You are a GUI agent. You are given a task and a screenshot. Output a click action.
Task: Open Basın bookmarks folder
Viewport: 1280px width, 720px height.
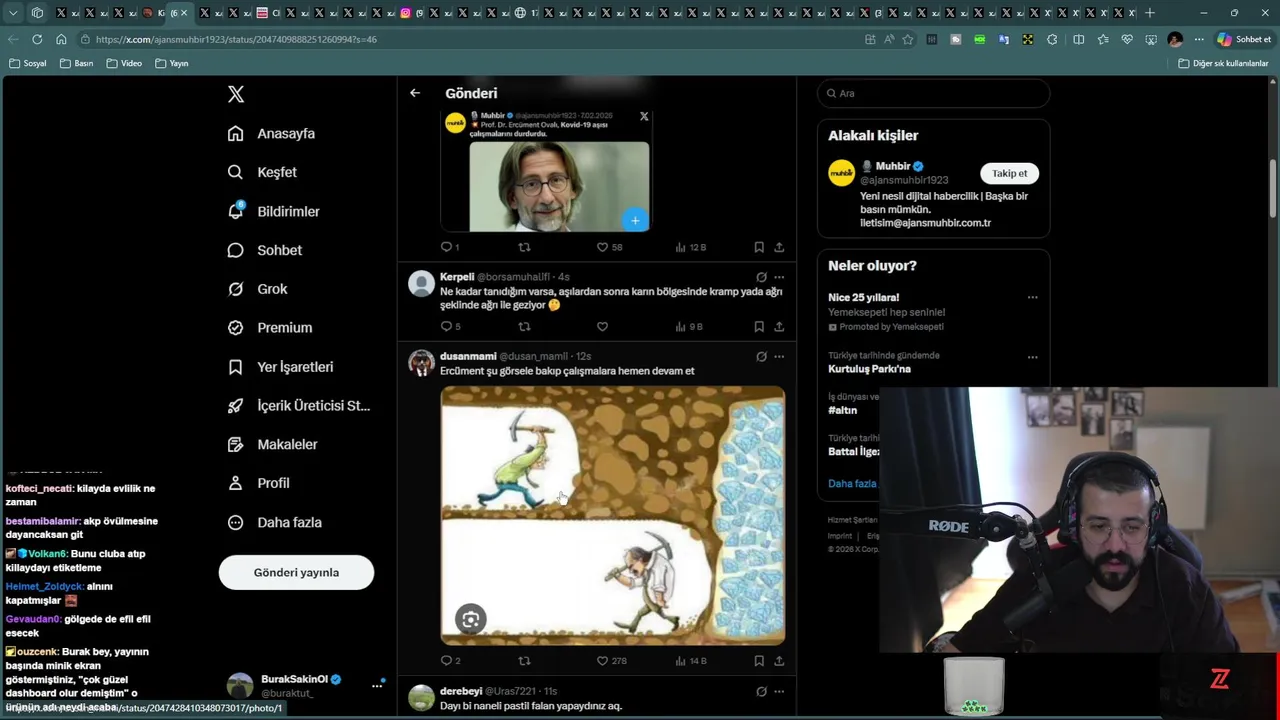pyautogui.click(x=77, y=63)
